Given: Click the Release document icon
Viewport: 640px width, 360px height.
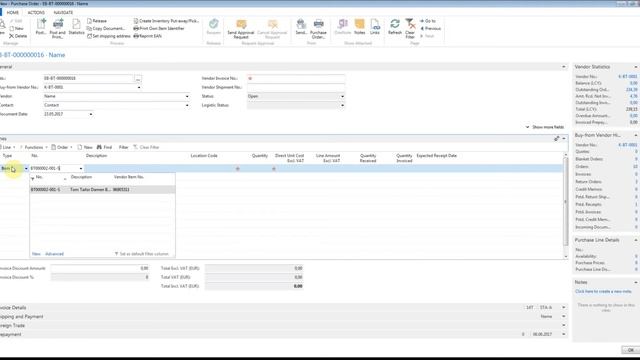Looking at the screenshot, I should click(97, 21).
